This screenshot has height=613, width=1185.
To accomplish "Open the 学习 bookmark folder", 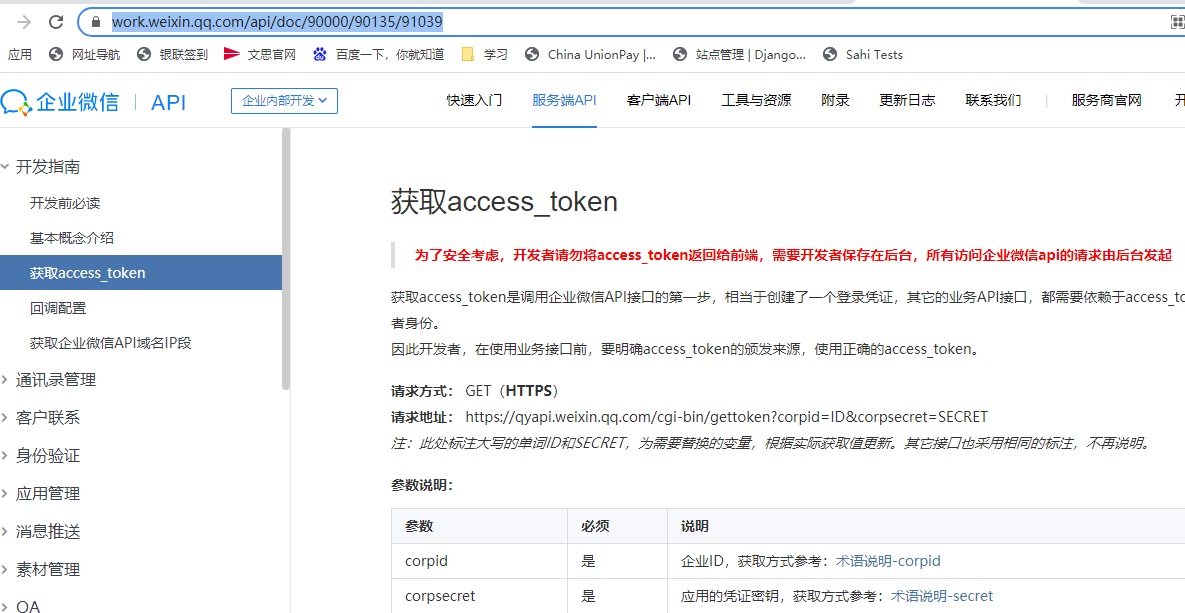I will pyautogui.click(x=484, y=54).
